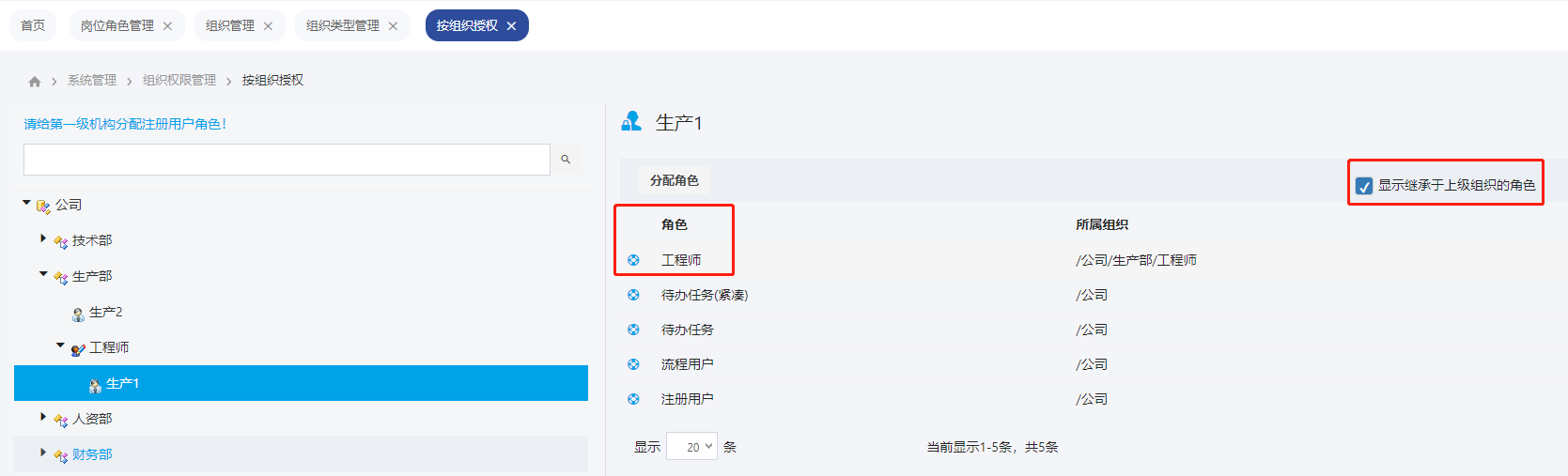Switch to the 首页 tab

(33, 25)
